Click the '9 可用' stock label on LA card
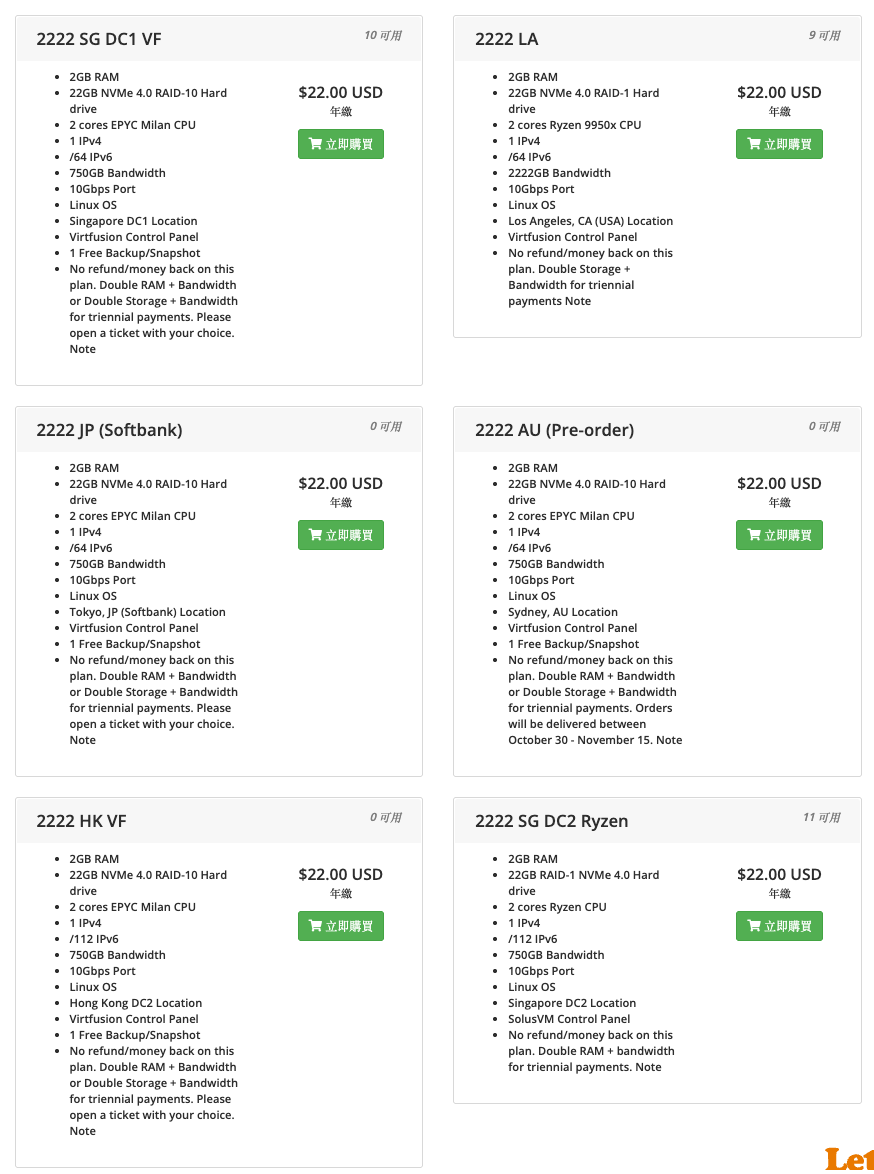 [x=824, y=36]
